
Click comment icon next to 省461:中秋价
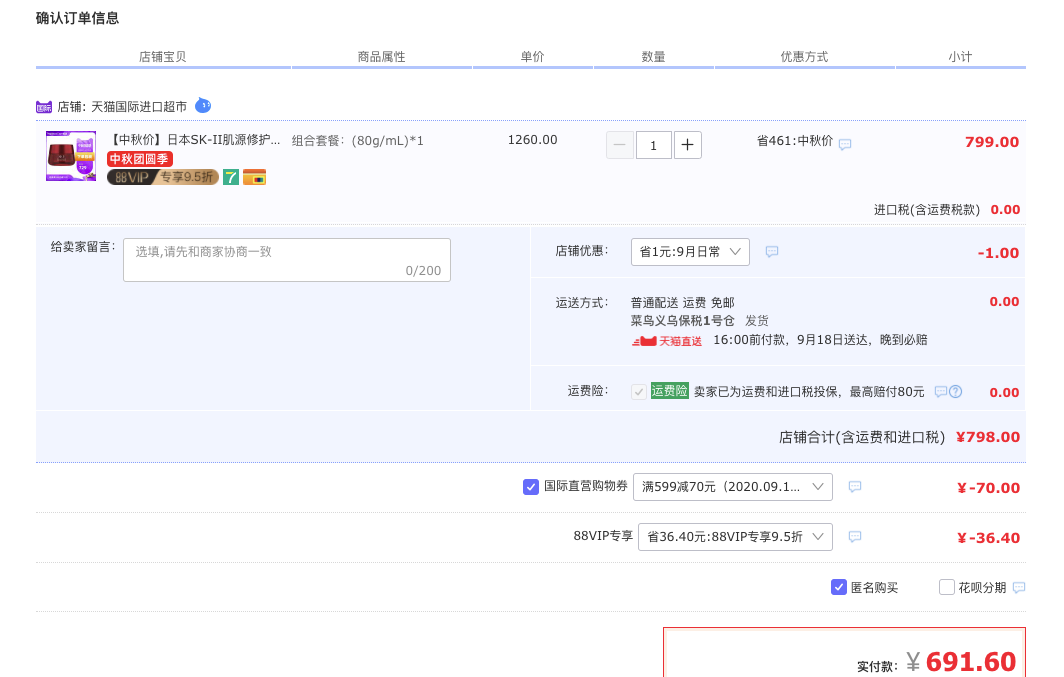tap(845, 144)
